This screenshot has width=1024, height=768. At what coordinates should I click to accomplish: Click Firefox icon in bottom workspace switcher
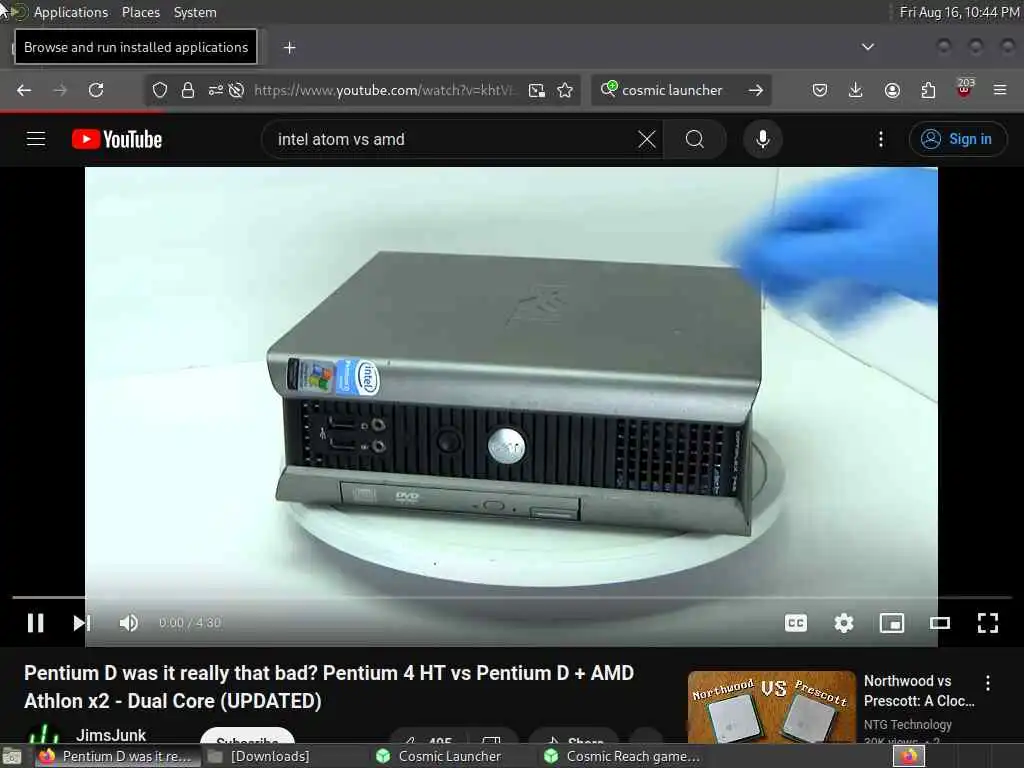tap(909, 756)
